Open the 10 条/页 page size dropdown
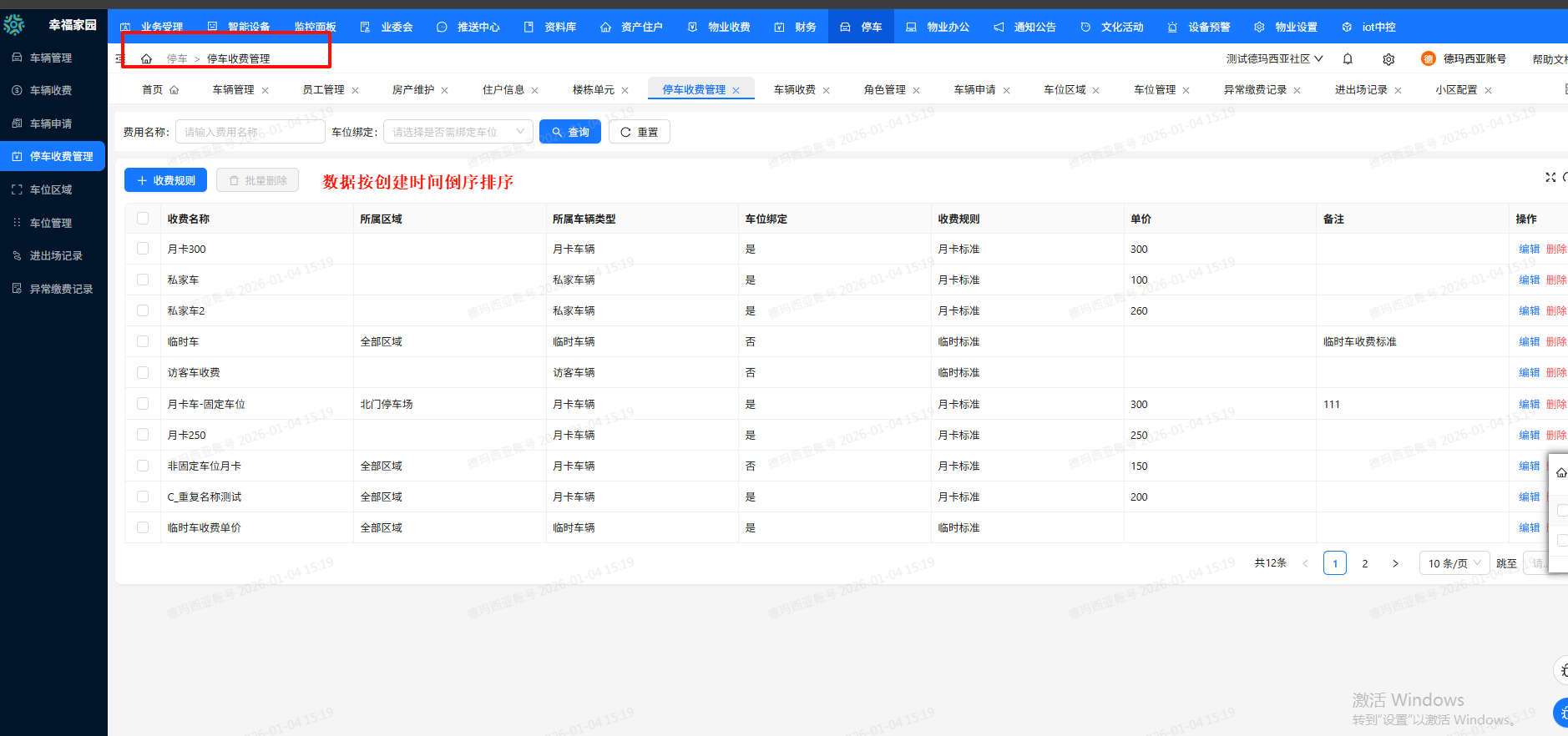The width and height of the screenshot is (1568, 736). pyautogui.click(x=1454, y=563)
